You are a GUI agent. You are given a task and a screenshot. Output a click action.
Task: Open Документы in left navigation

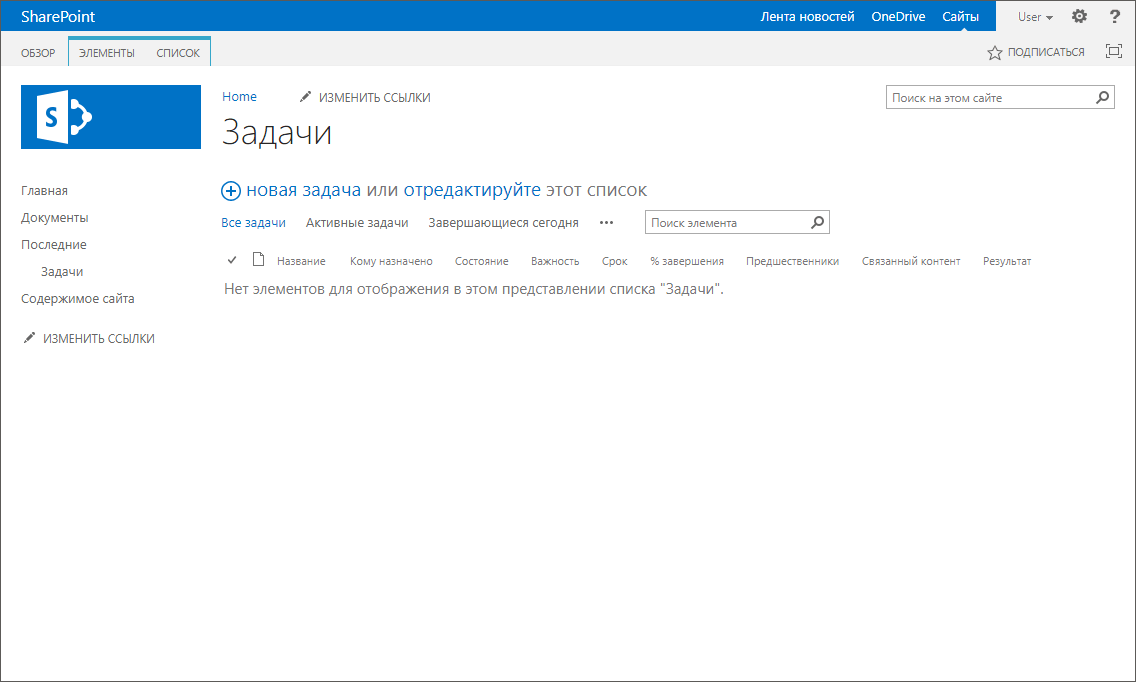(x=54, y=217)
